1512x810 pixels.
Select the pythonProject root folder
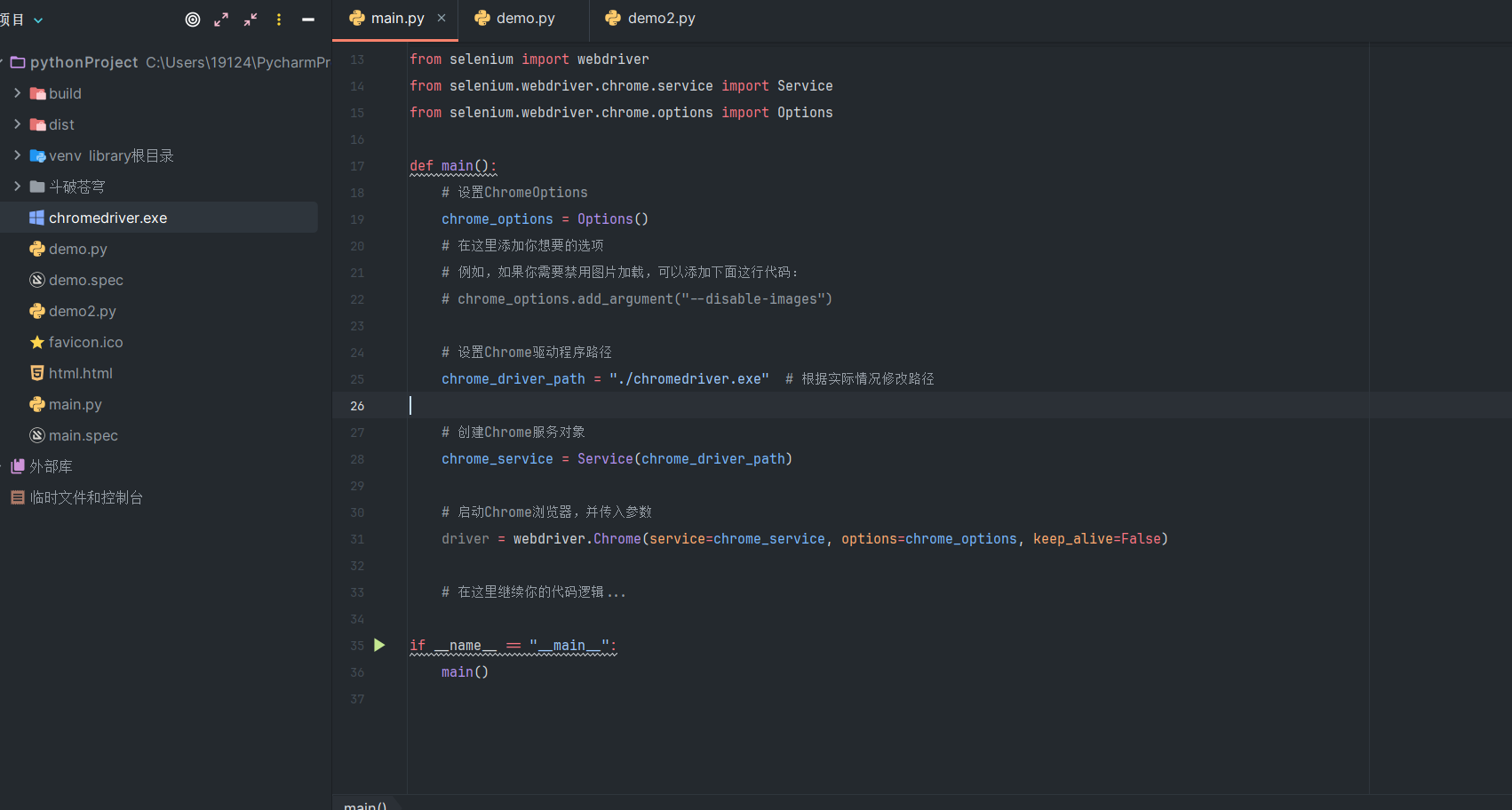point(84,62)
